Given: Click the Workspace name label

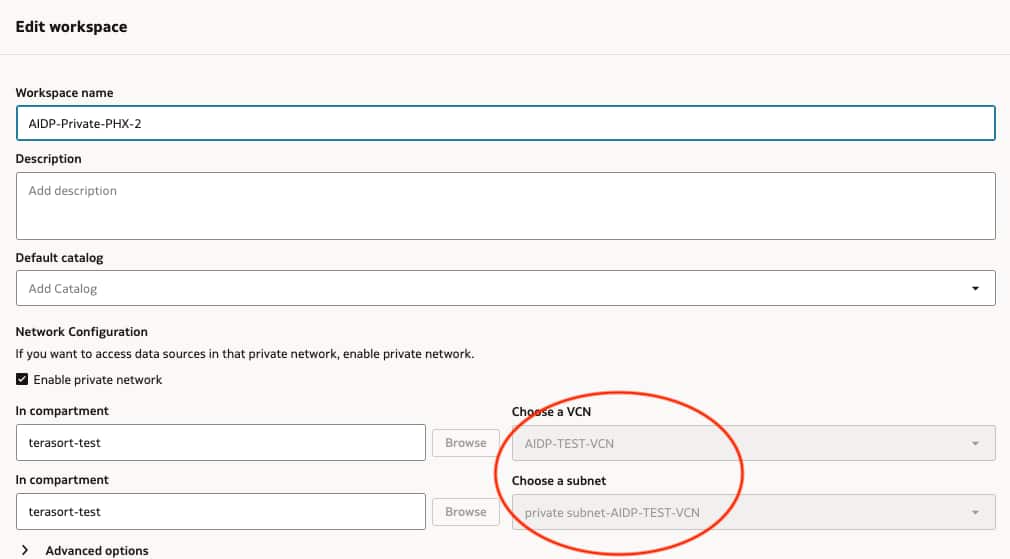Looking at the screenshot, I should (64, 93).
